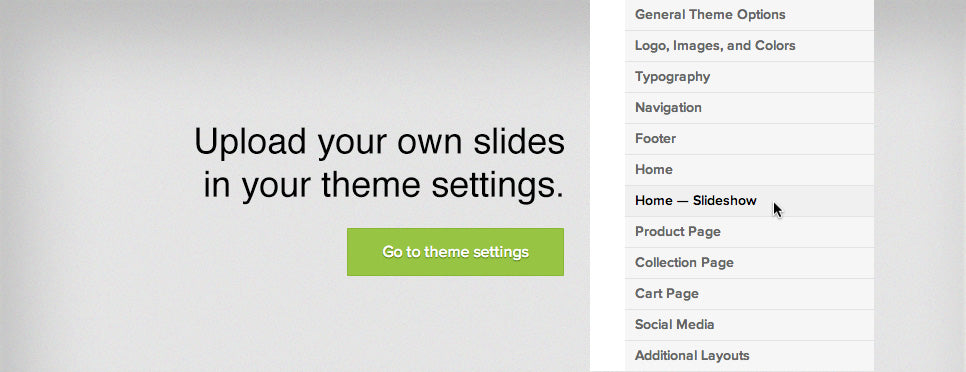Click the mouse pointer arrow beside Slideshow
The width and height of the screenshot is (966, 372).
[777, 209]
